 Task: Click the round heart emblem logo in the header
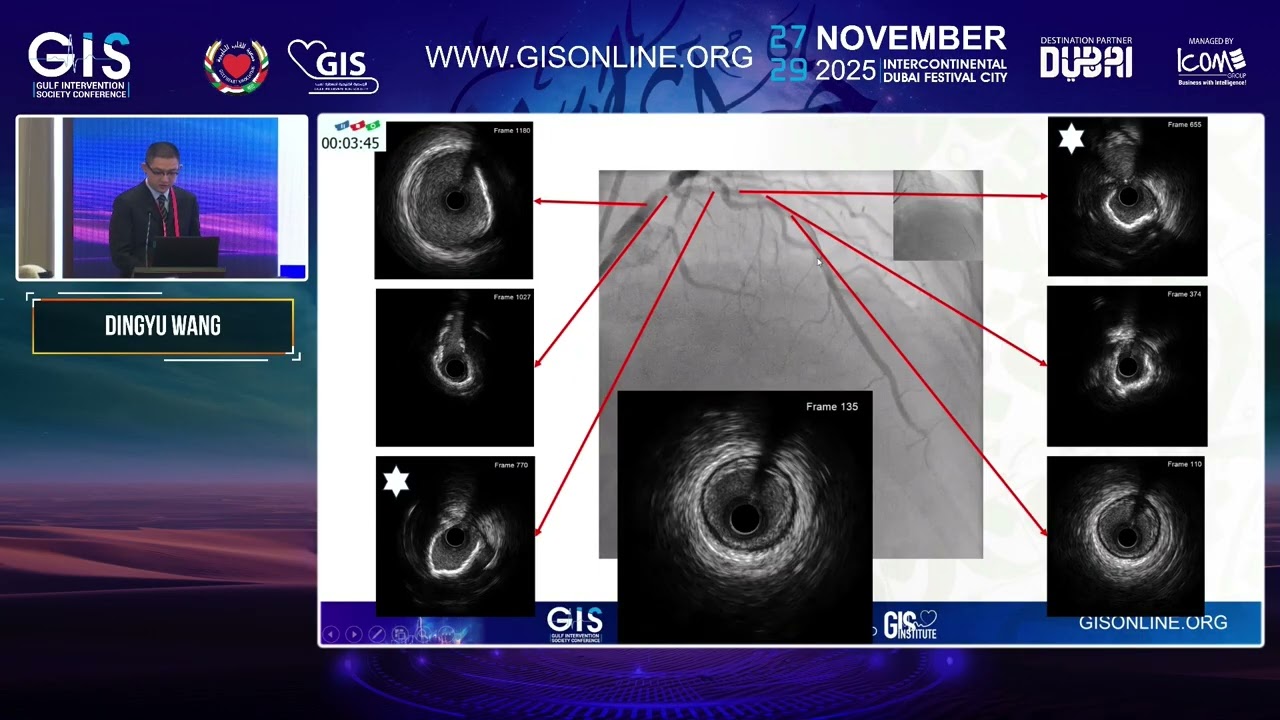point(236,66)
